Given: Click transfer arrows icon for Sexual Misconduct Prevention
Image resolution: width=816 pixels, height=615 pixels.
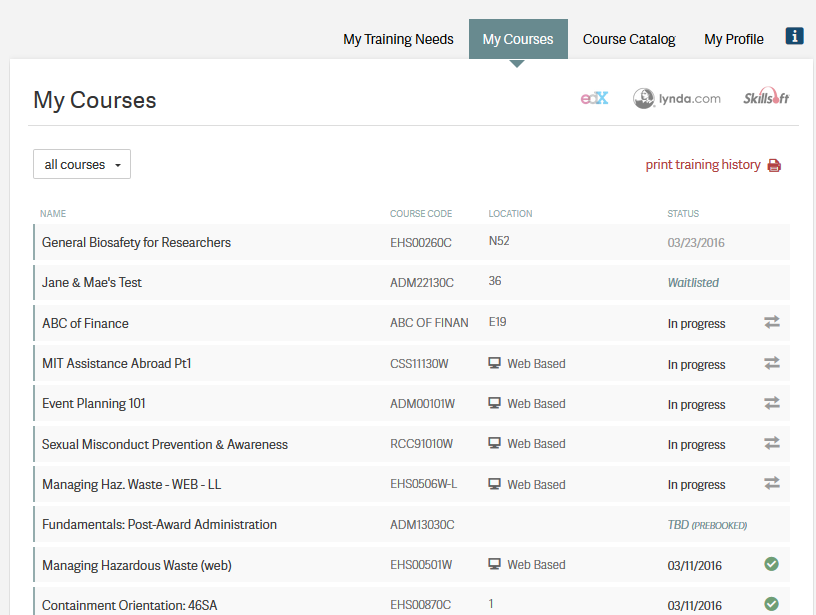Looking at the screenshot, I should click(772, 443).
